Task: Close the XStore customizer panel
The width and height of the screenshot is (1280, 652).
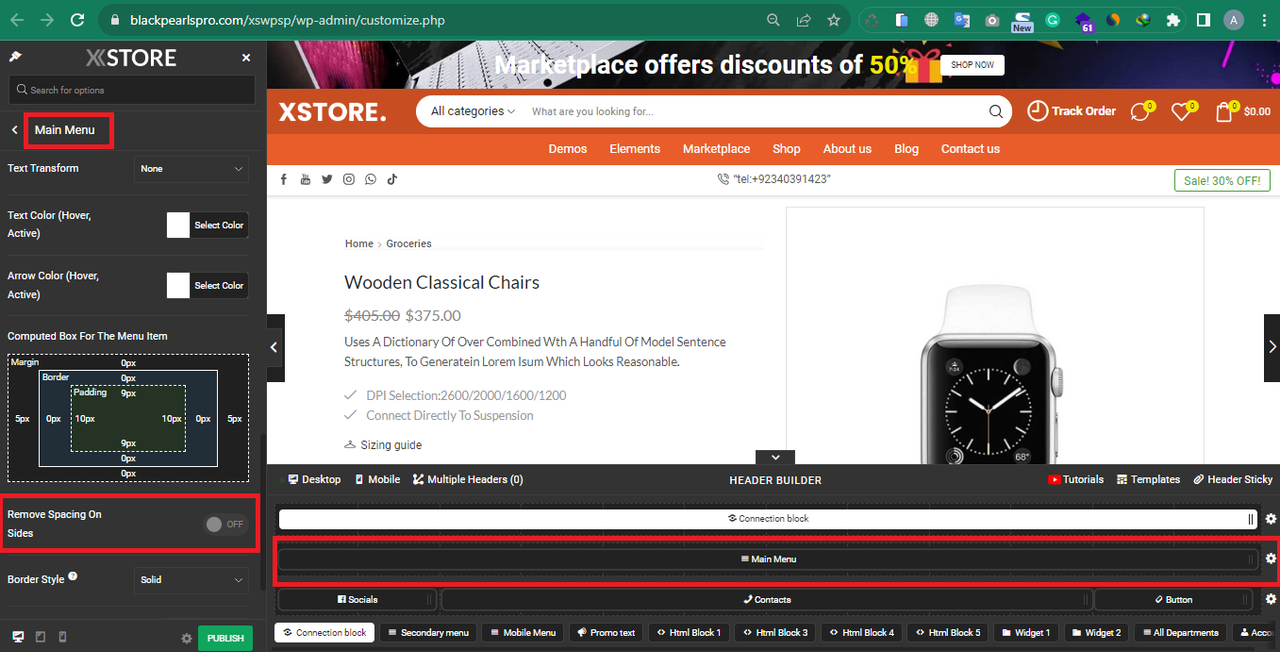Action: pos(246,58)
